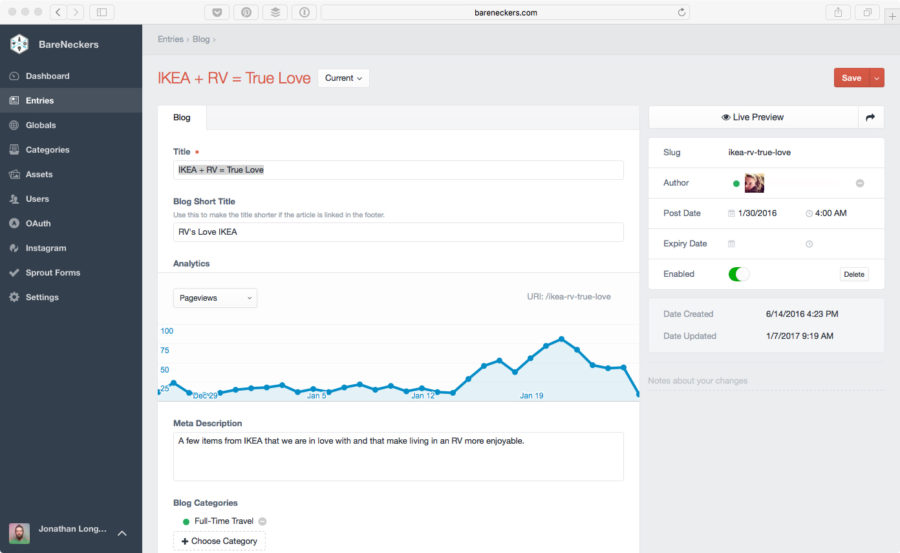This screenshot has height=553, width=900.
Task: Click the Date Created value 6/14/2016
Action: pyautogui.click(x=802, y=314)
